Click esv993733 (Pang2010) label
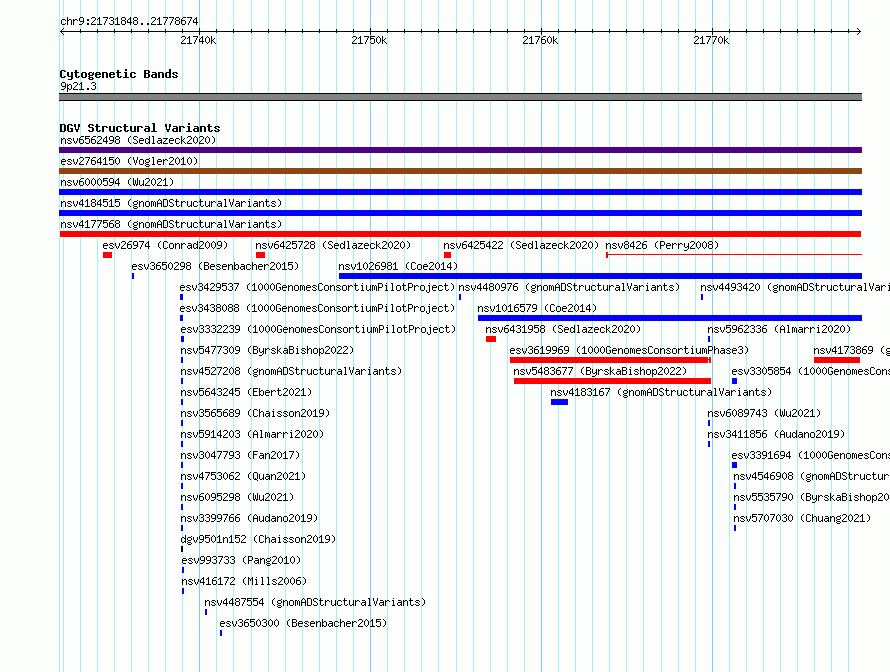 click(x=241, y=560)
